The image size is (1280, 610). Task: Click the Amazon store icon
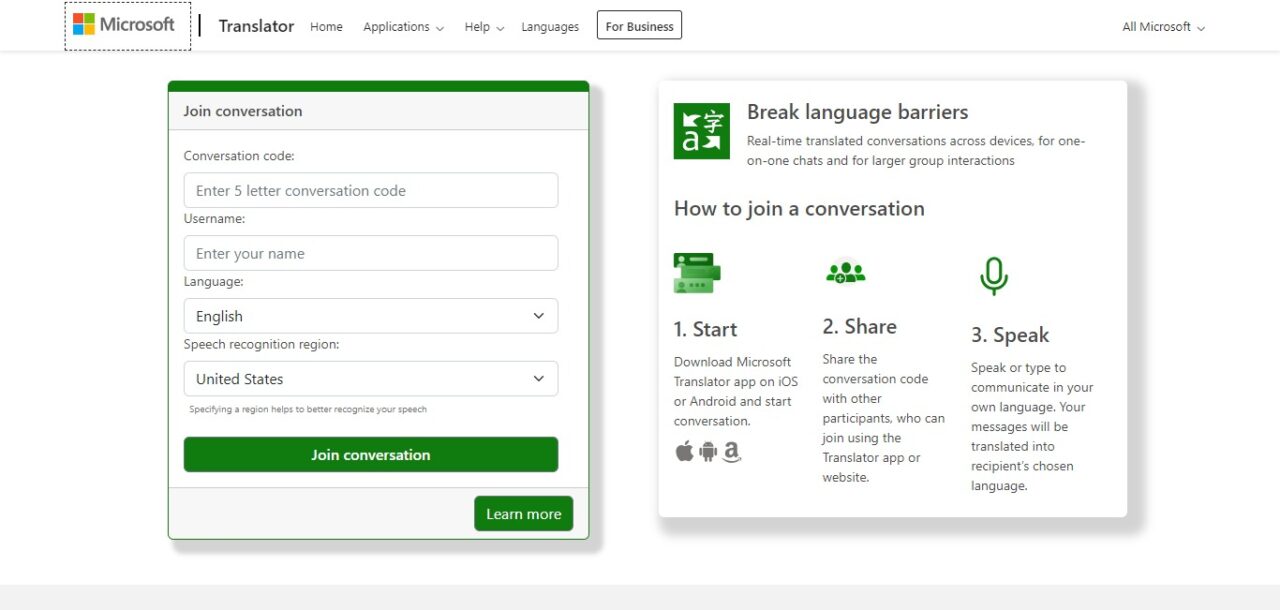click(732, 452)
